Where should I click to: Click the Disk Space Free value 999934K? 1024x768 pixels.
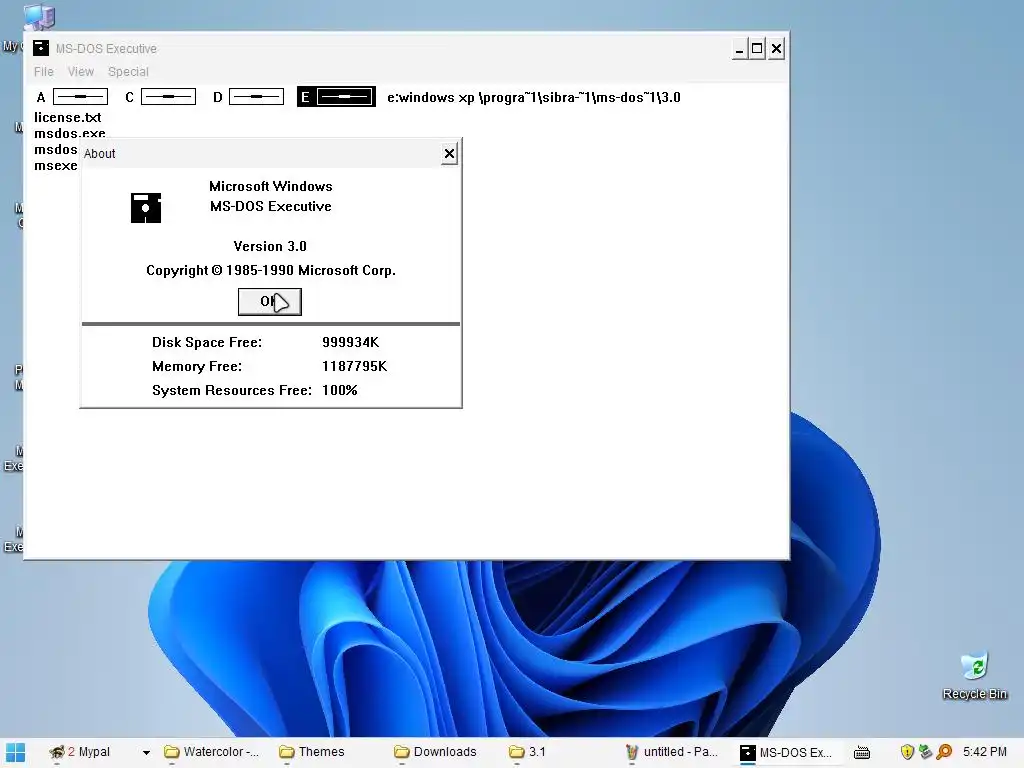(350, 342)
